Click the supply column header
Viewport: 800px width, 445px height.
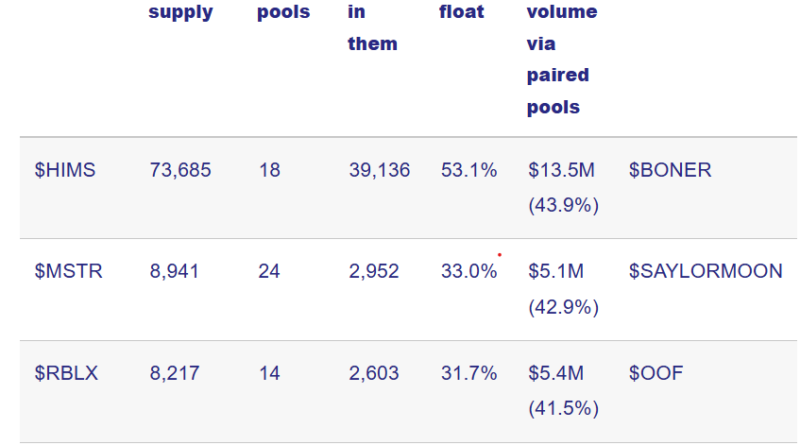(x=181, y=12)
